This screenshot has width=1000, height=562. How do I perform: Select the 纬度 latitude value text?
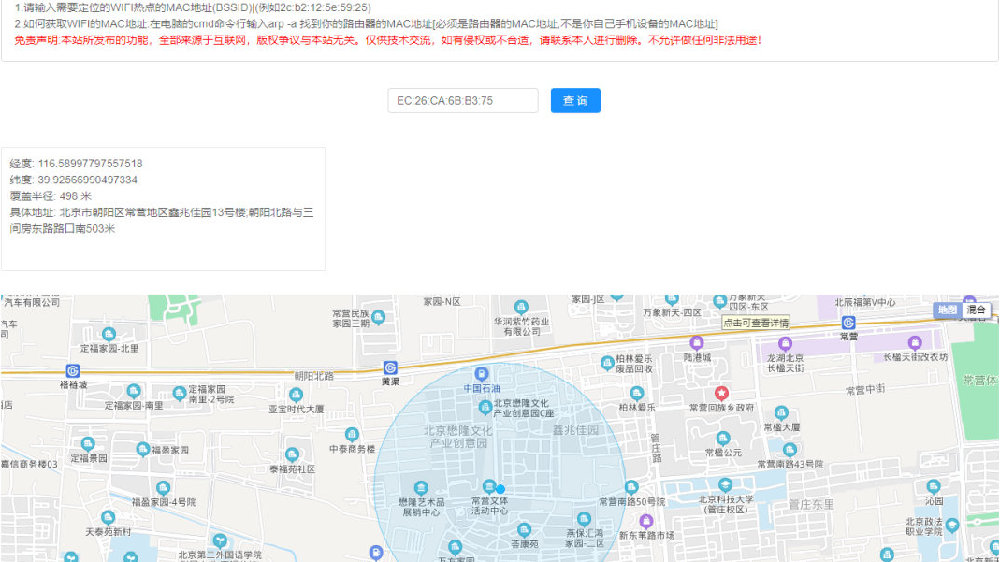click(x=87, y=180)
